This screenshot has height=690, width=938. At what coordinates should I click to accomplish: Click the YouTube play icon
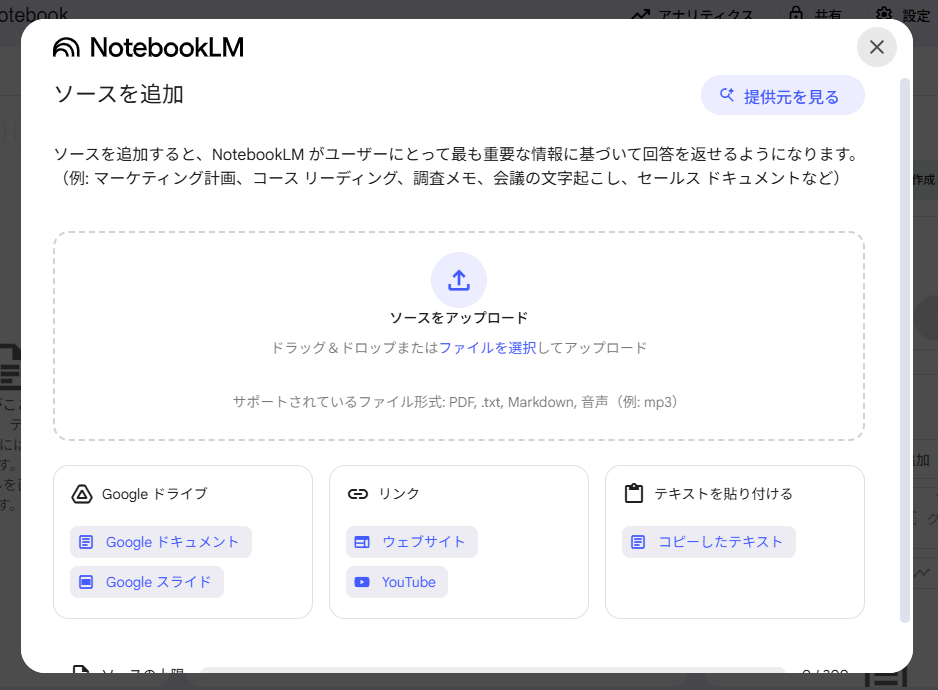[x=362, y=582]
